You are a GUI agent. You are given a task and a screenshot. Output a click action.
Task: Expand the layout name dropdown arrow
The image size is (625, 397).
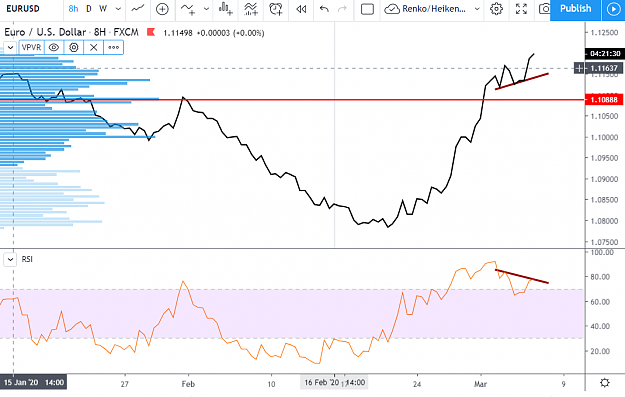(x=477, y=9)
